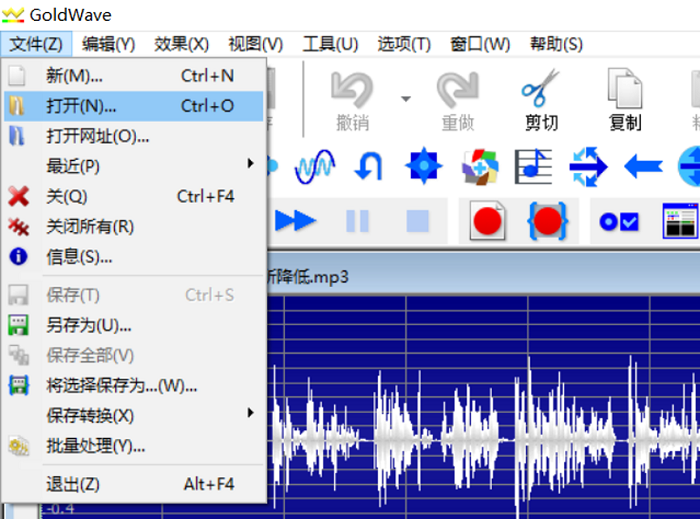Open the 工具(U) menu
Image resolution: width=700 pixels, height=519 pixels.
point(330,44)
